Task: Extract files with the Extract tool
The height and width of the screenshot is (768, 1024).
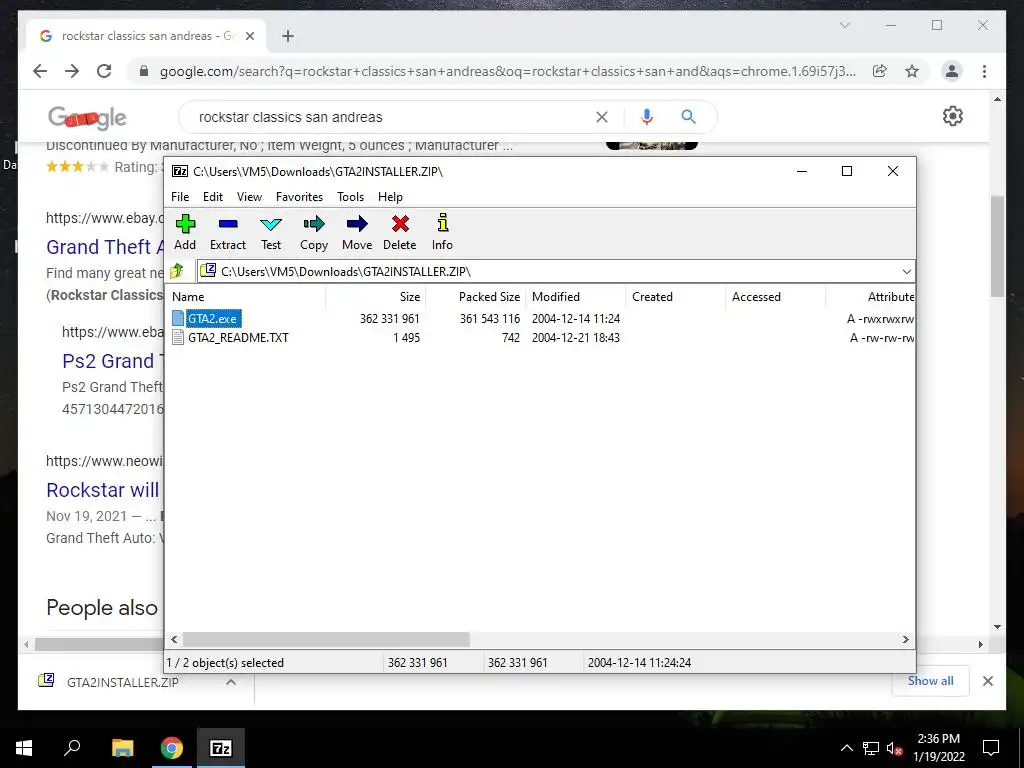Action: 228,232
